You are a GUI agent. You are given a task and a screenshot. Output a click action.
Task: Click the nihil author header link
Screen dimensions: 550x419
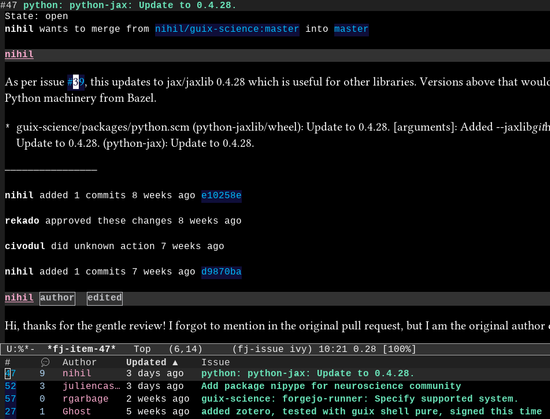coord(19,54)
